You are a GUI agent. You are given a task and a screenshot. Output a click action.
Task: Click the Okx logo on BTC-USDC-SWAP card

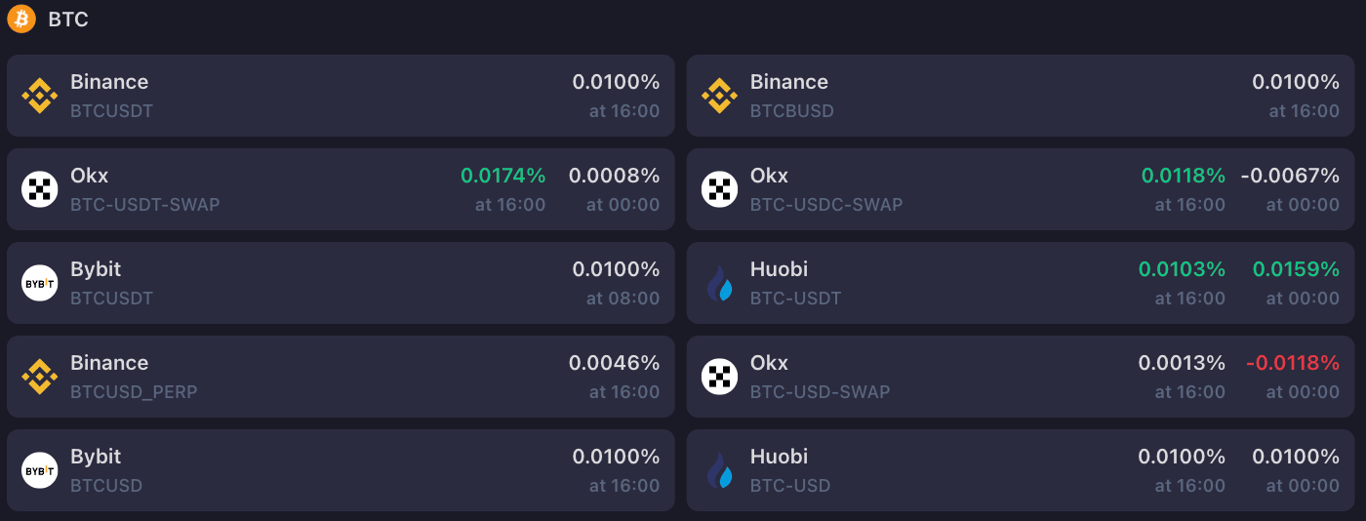coord(720,189)
